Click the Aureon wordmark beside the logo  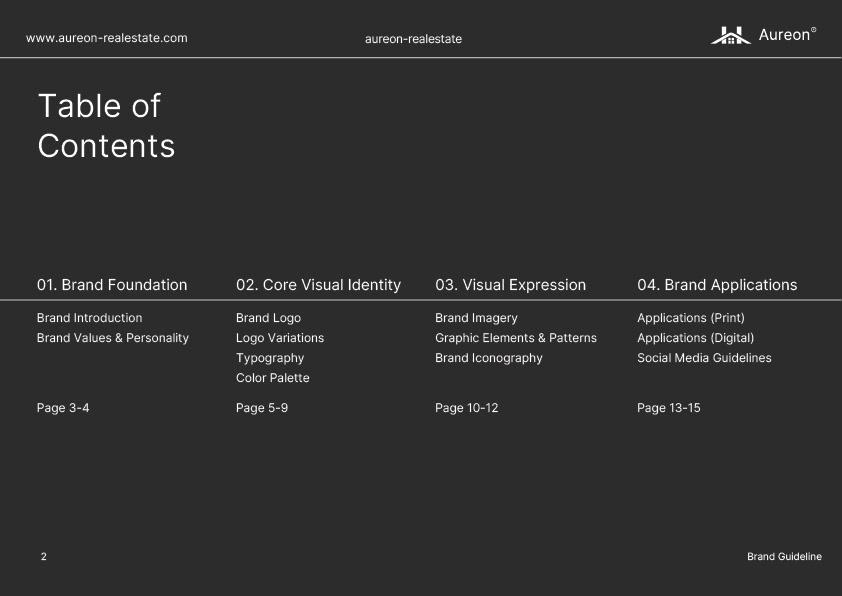(x=784, y=35)
